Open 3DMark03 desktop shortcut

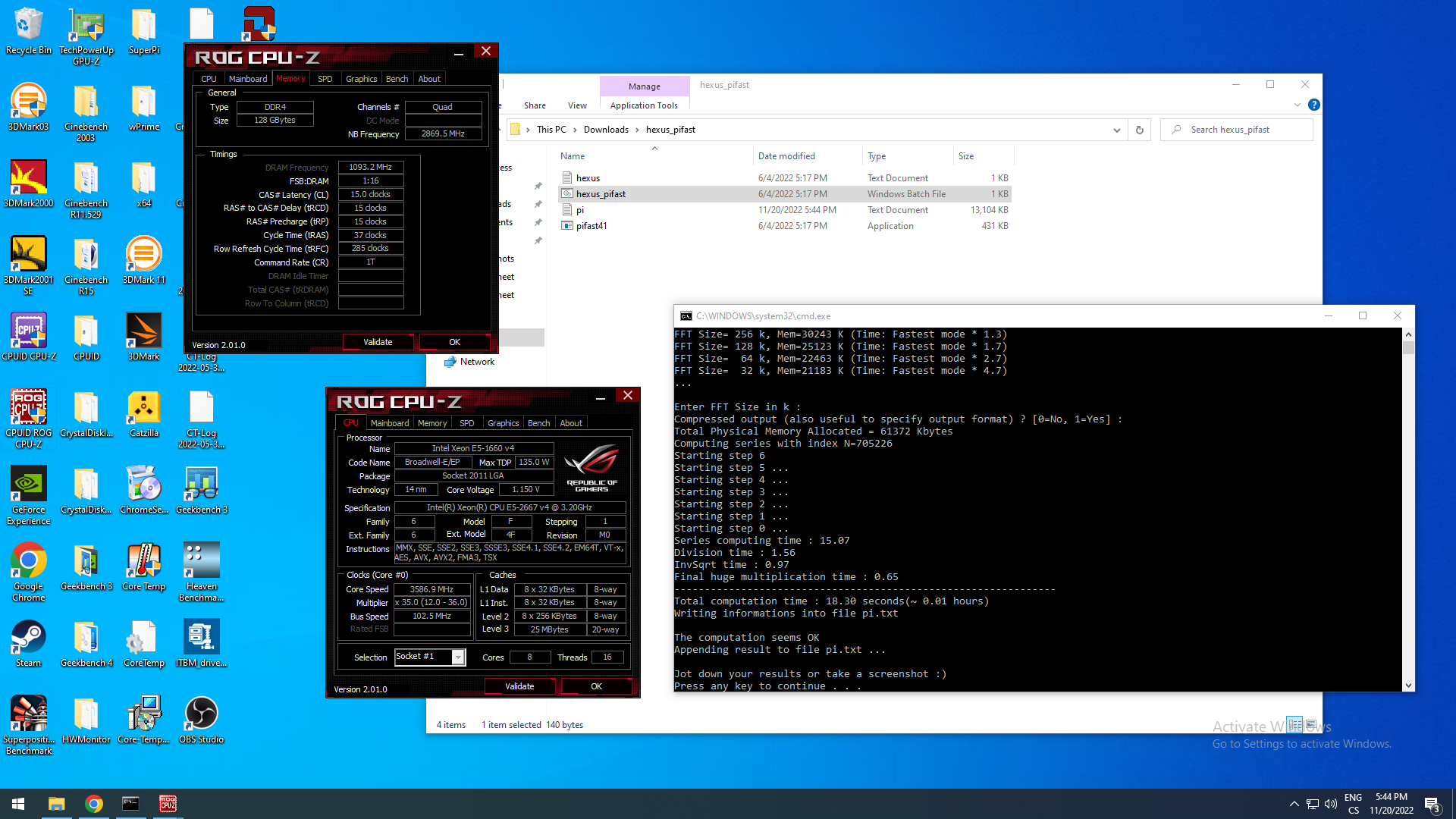click(x=28, y=108)
